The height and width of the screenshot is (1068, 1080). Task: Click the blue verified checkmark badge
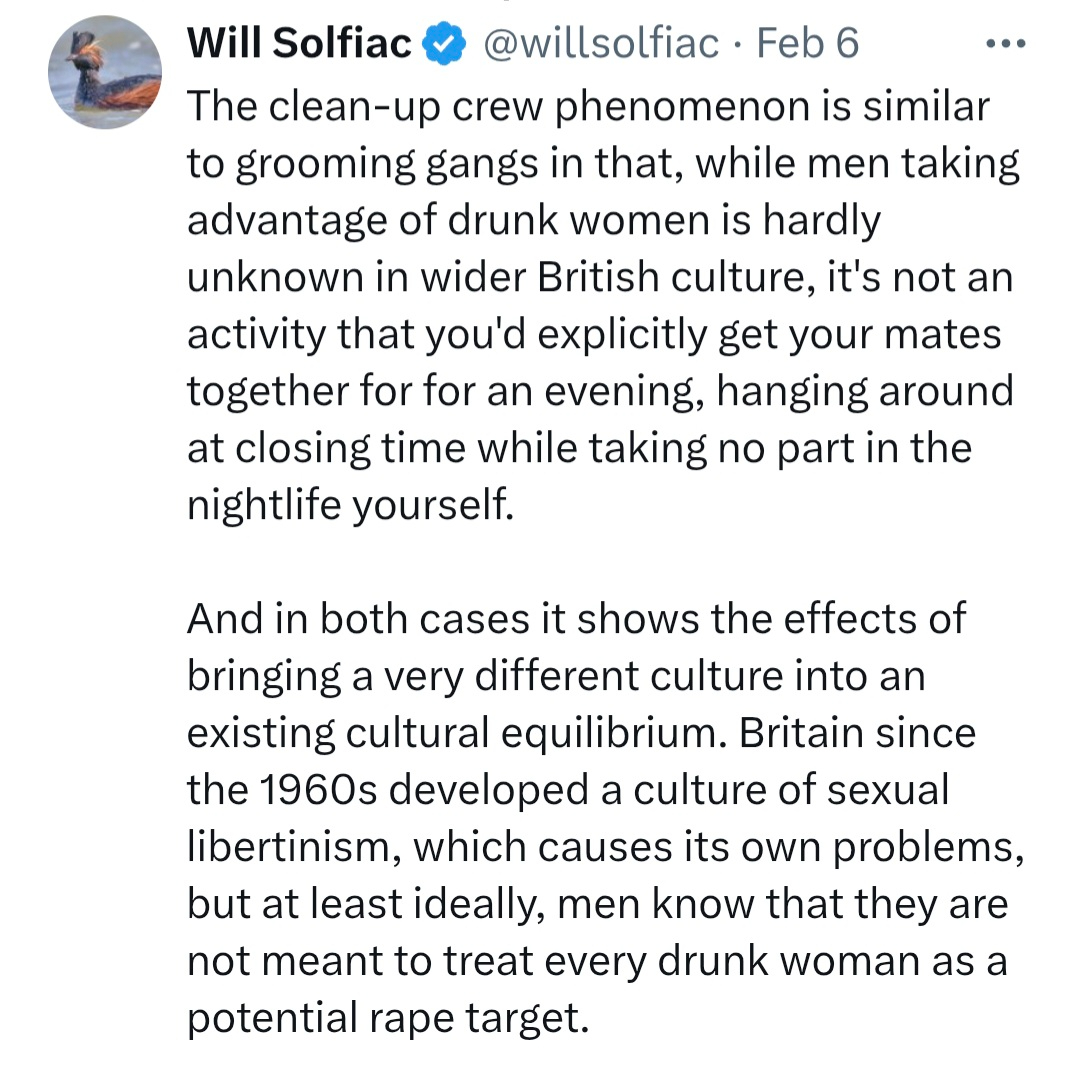[x=444, y=43]
